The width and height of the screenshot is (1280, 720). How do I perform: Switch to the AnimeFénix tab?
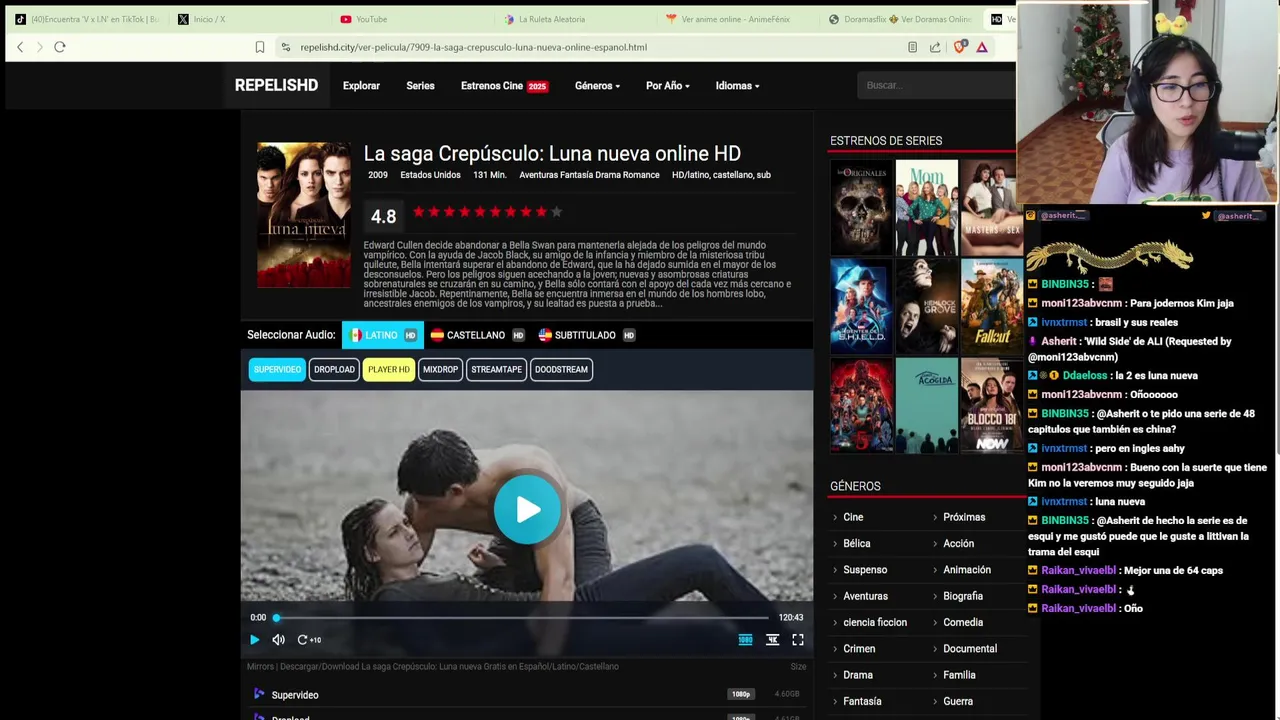point(738,19)
